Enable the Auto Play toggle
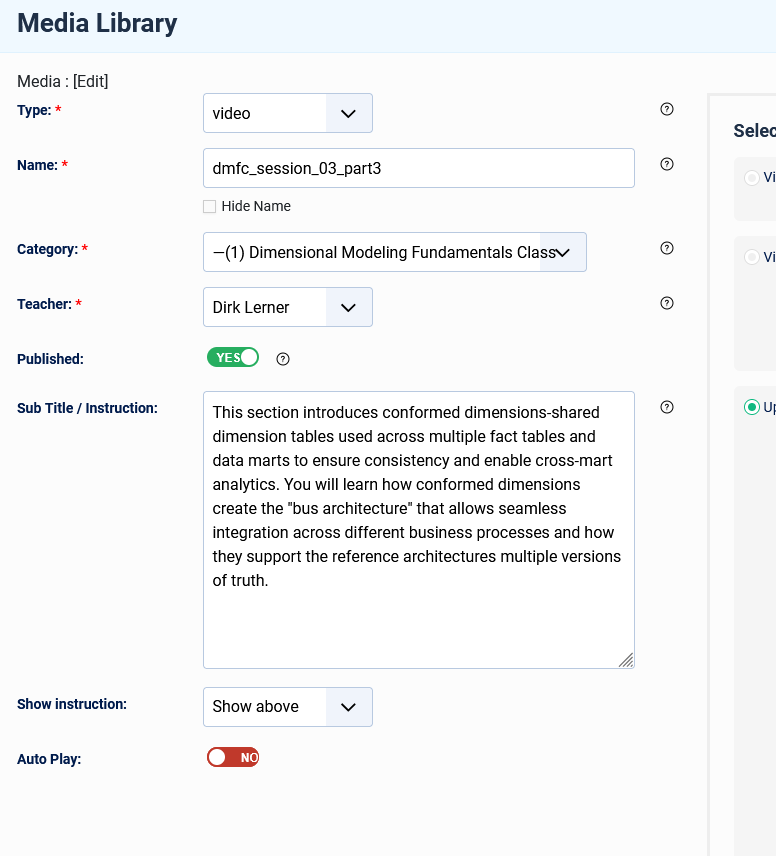Viewport: 776px width, 856px height. [x=233, y=757]
